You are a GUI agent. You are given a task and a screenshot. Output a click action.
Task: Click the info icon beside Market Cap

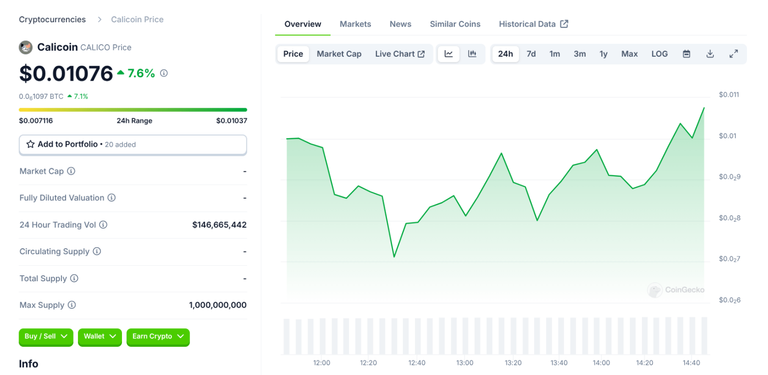pyautogui.click(x=71, y=171)
